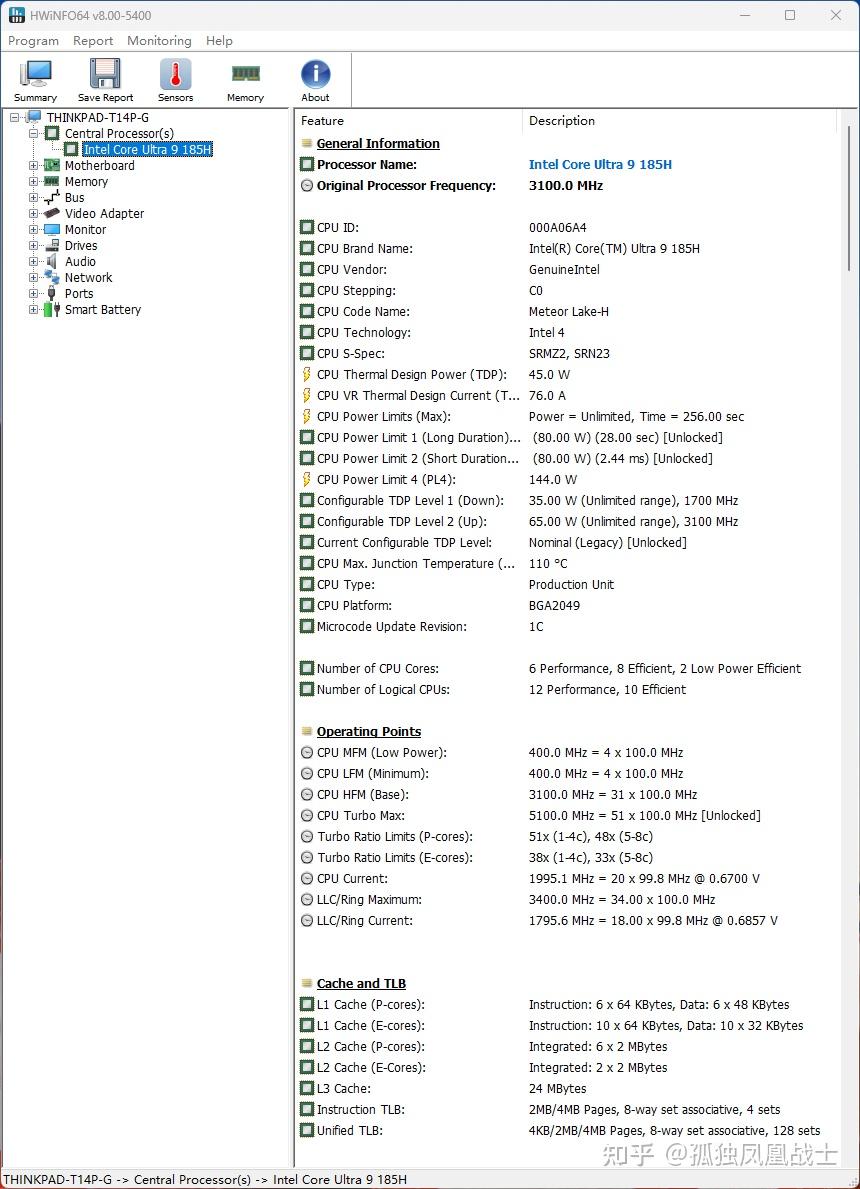Click the Memory chip icon in tree
Screen dimensions: 860x1189
click(52, 181)
